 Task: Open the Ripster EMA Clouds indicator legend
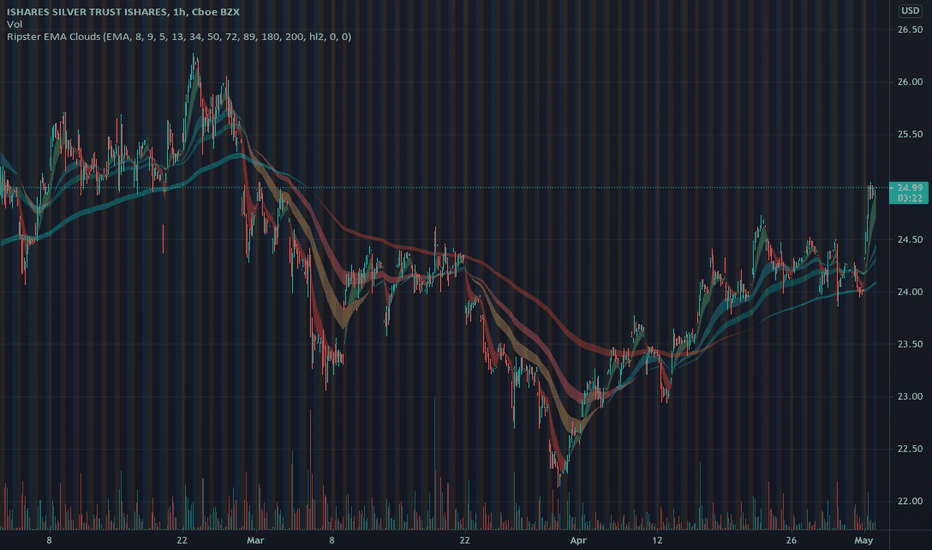point(179,36)
